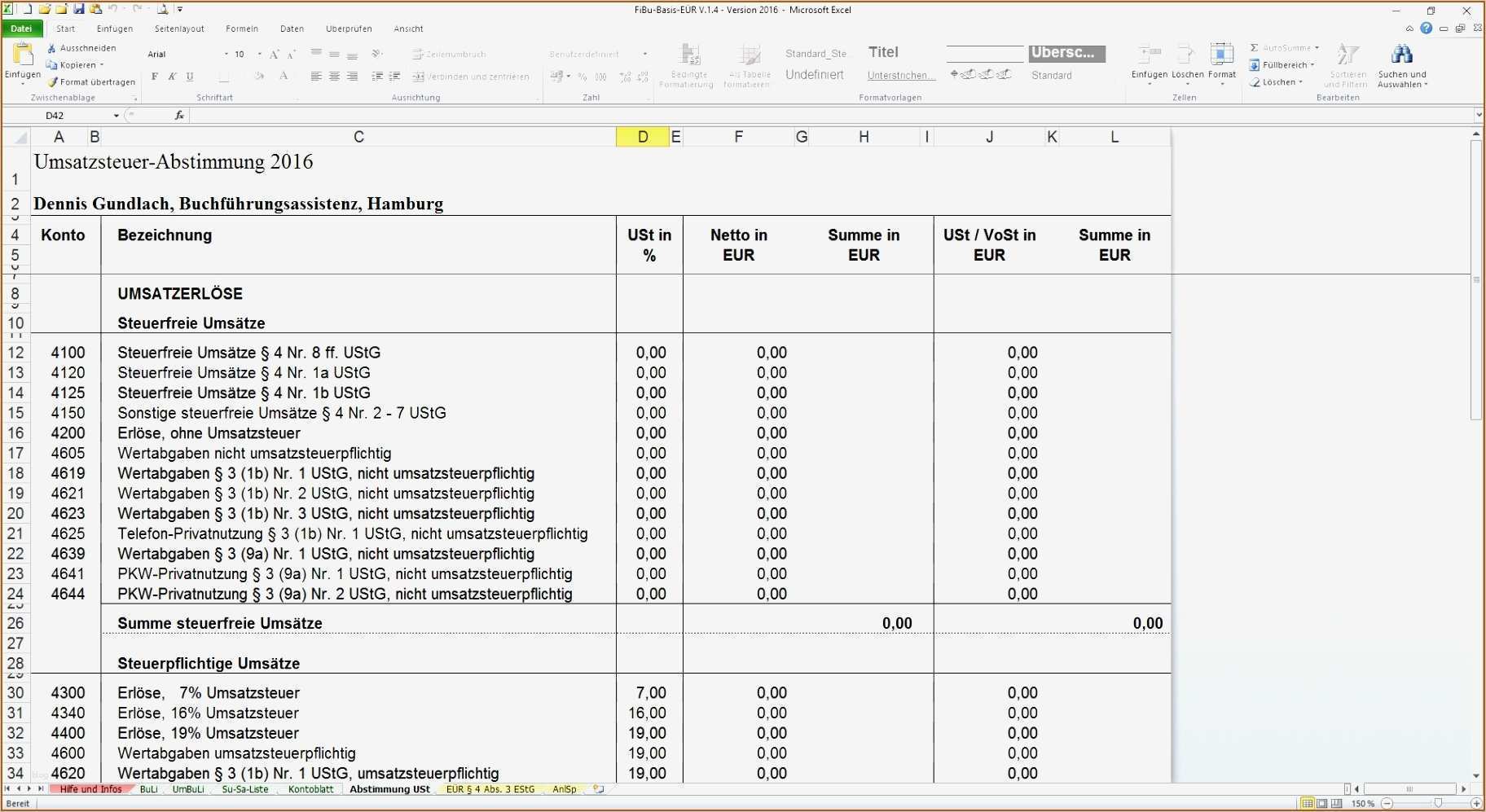The height and width of the screenshot is (812, 1486).
Task: Open the font size dropdown
Action: [x=259, y=55]
